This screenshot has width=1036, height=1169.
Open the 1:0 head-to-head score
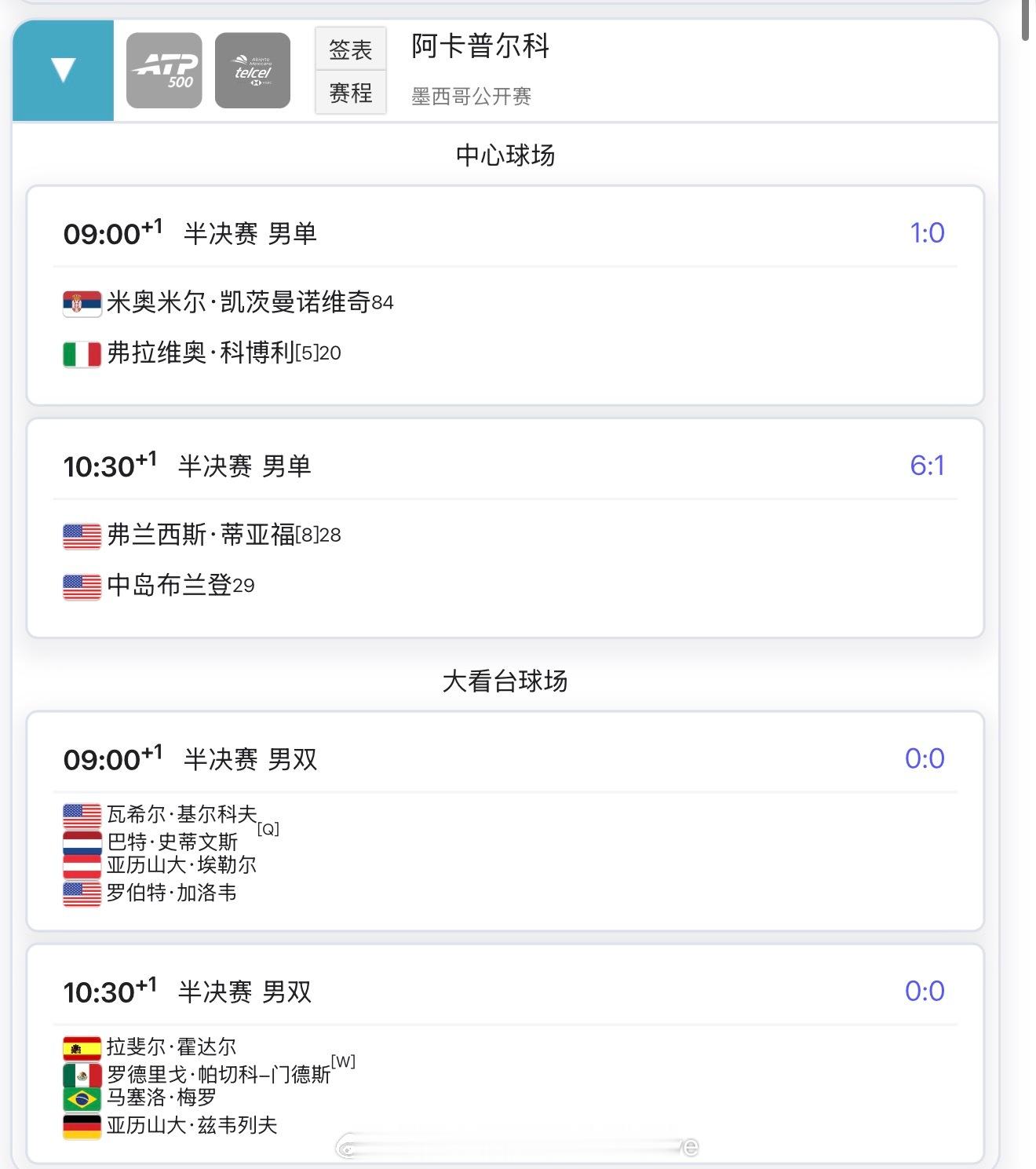point(926,233)
